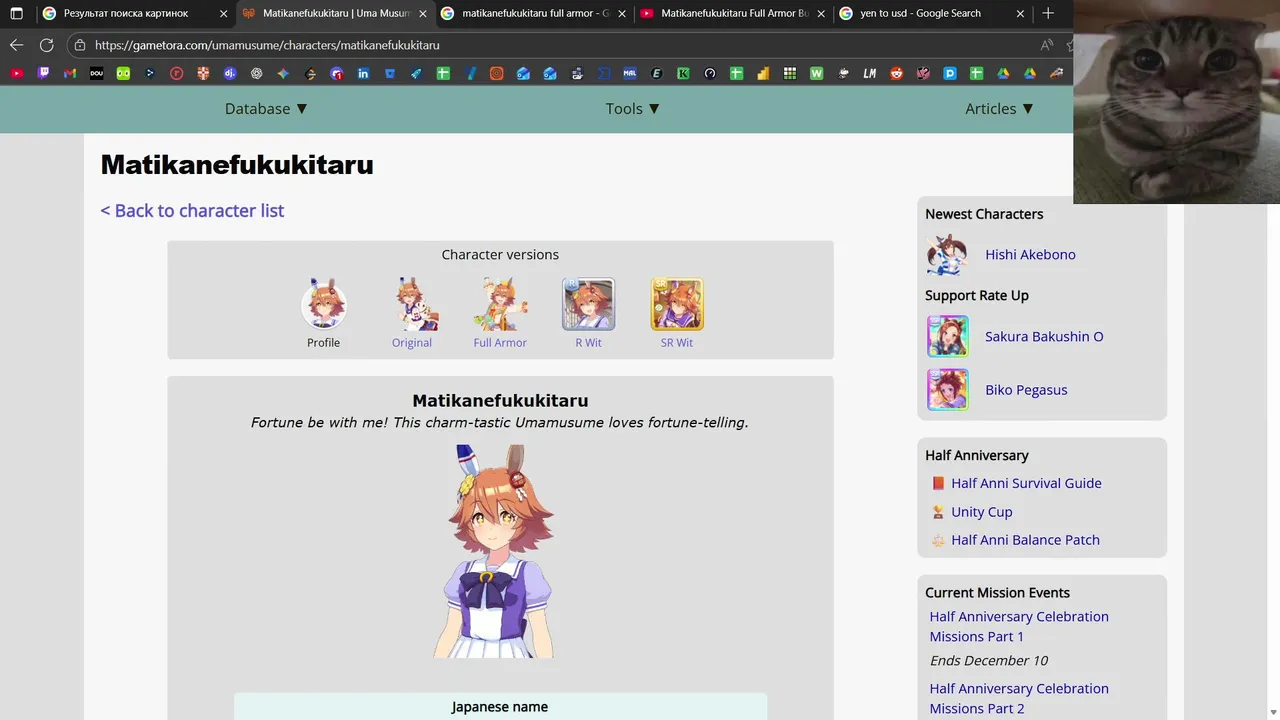
Task: Select the Full Armor character version
Action: click(x=500, y=313)
